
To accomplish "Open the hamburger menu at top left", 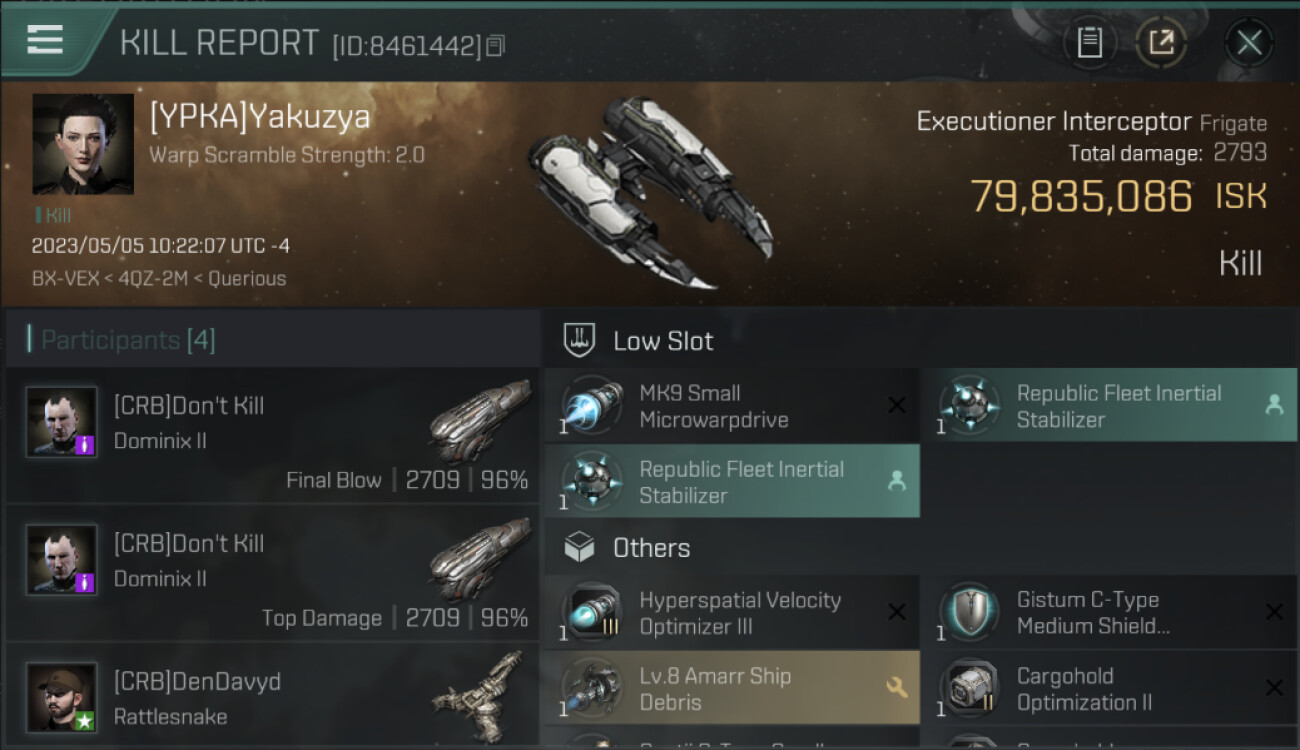I will (45, 40).
